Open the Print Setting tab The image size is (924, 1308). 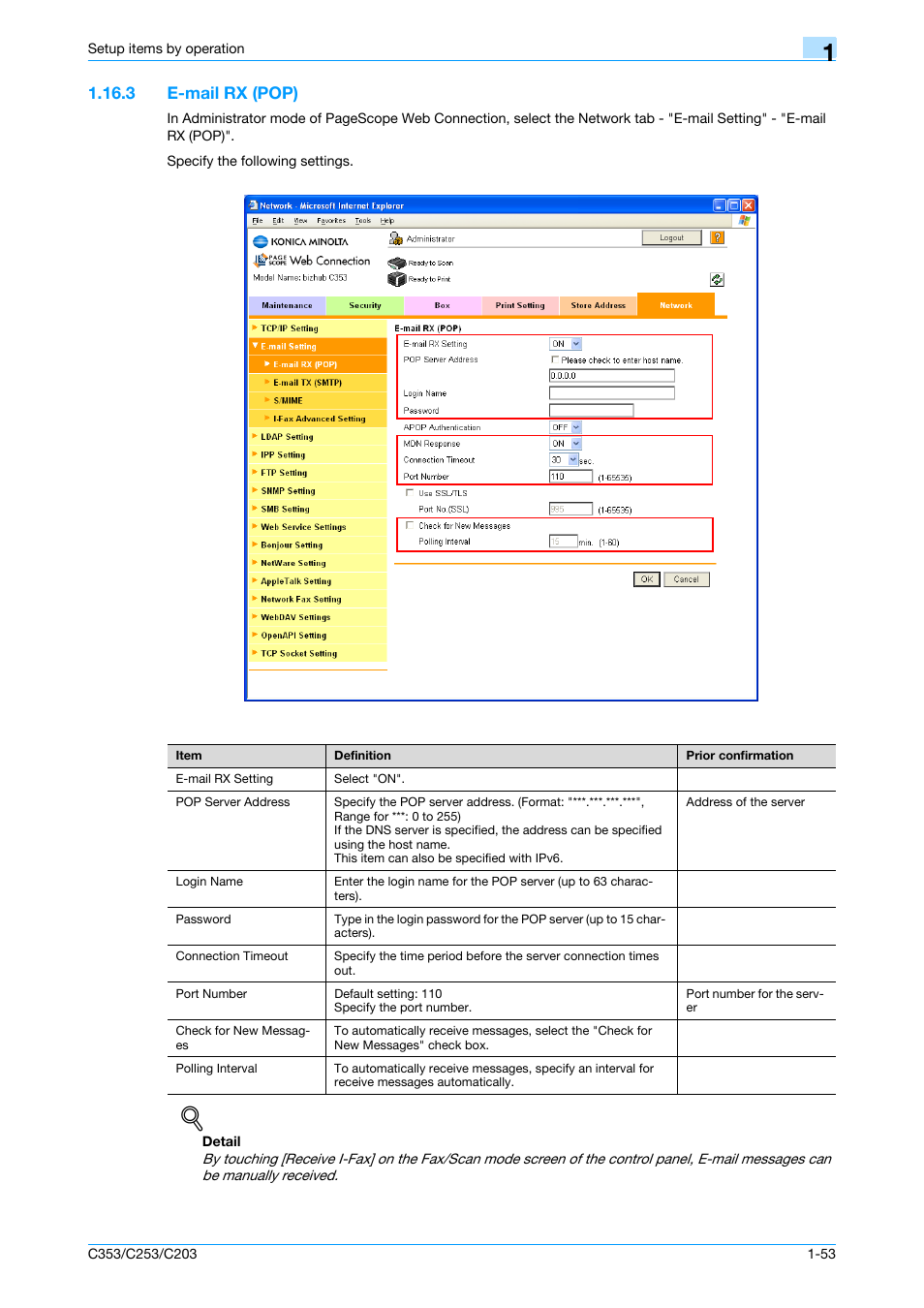520,305
